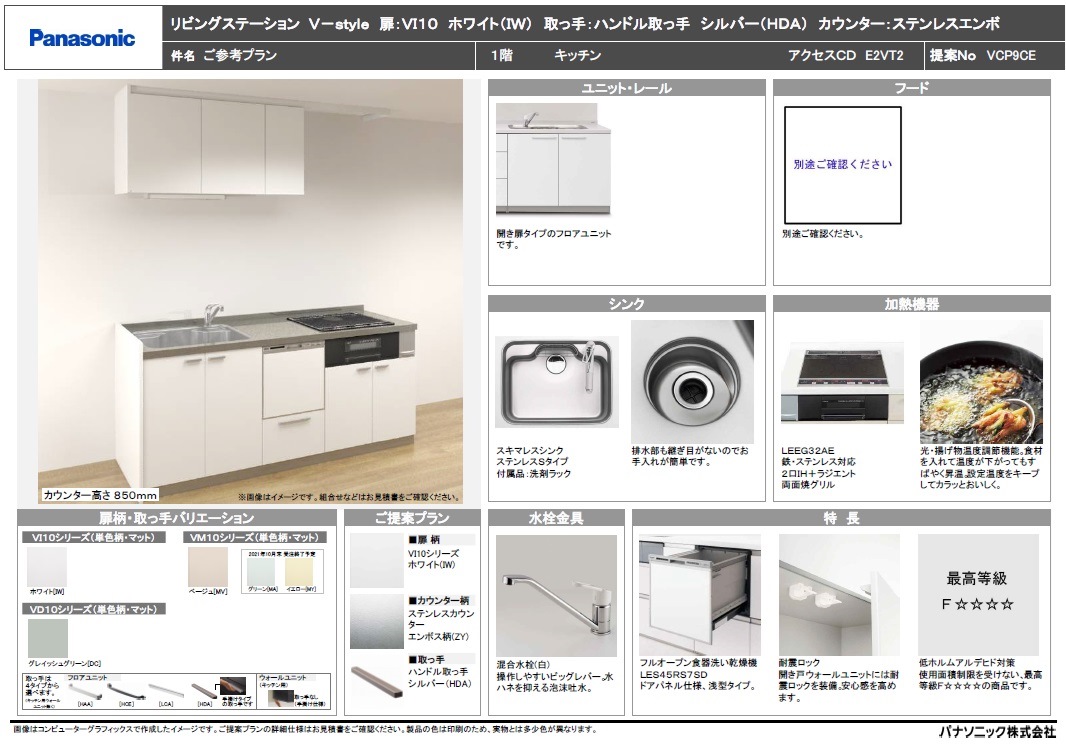Click the mixing faucet photo
The height and width of the screenshot is (748, 1066).
coord(556,596)
